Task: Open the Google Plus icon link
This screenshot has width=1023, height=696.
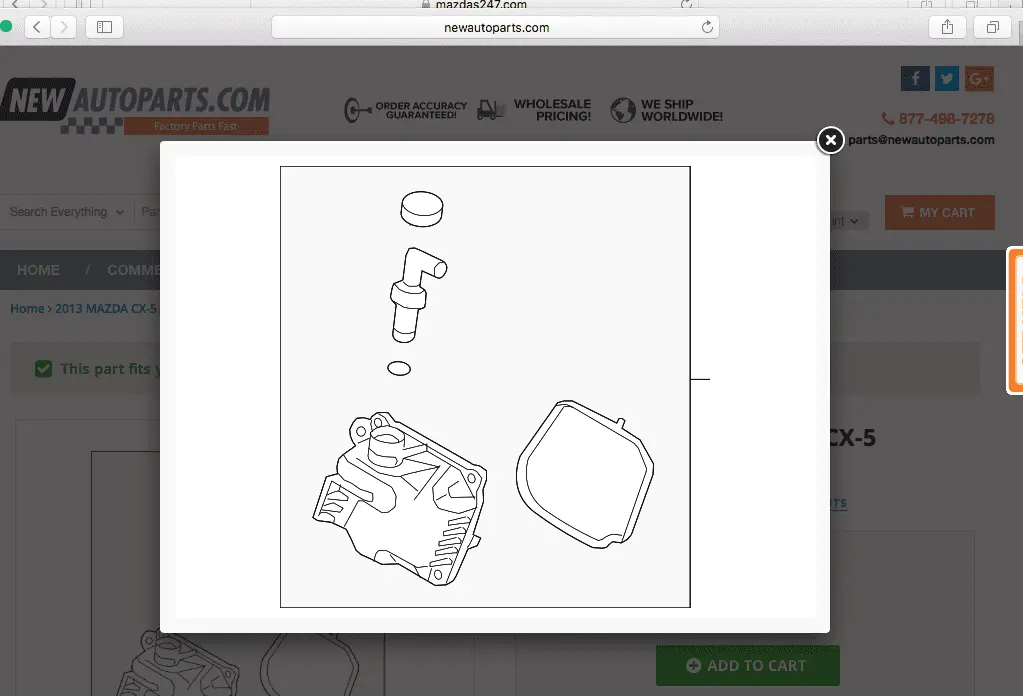Action: click(x=979, y=78)
